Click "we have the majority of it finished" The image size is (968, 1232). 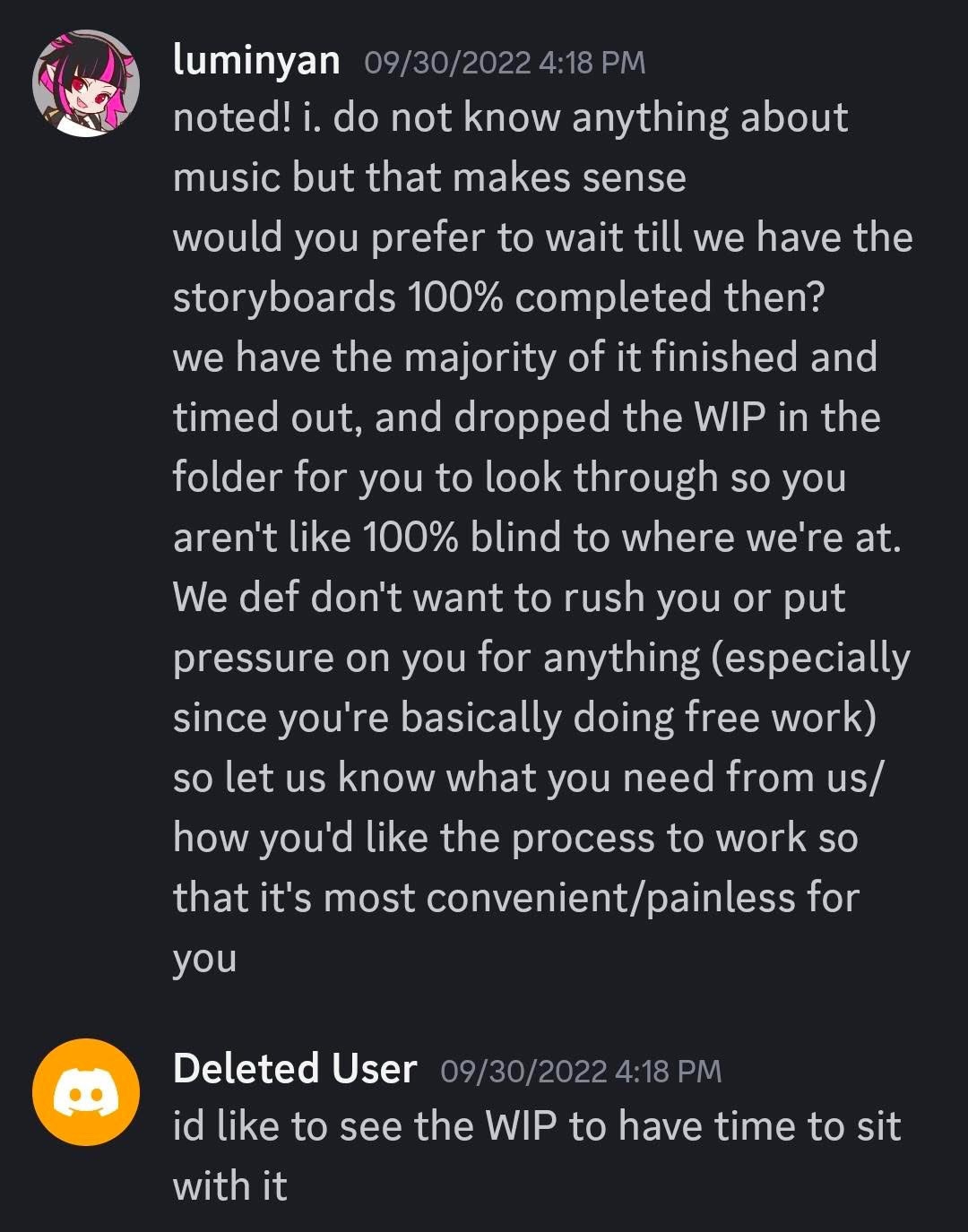click(x=523, y=358)
